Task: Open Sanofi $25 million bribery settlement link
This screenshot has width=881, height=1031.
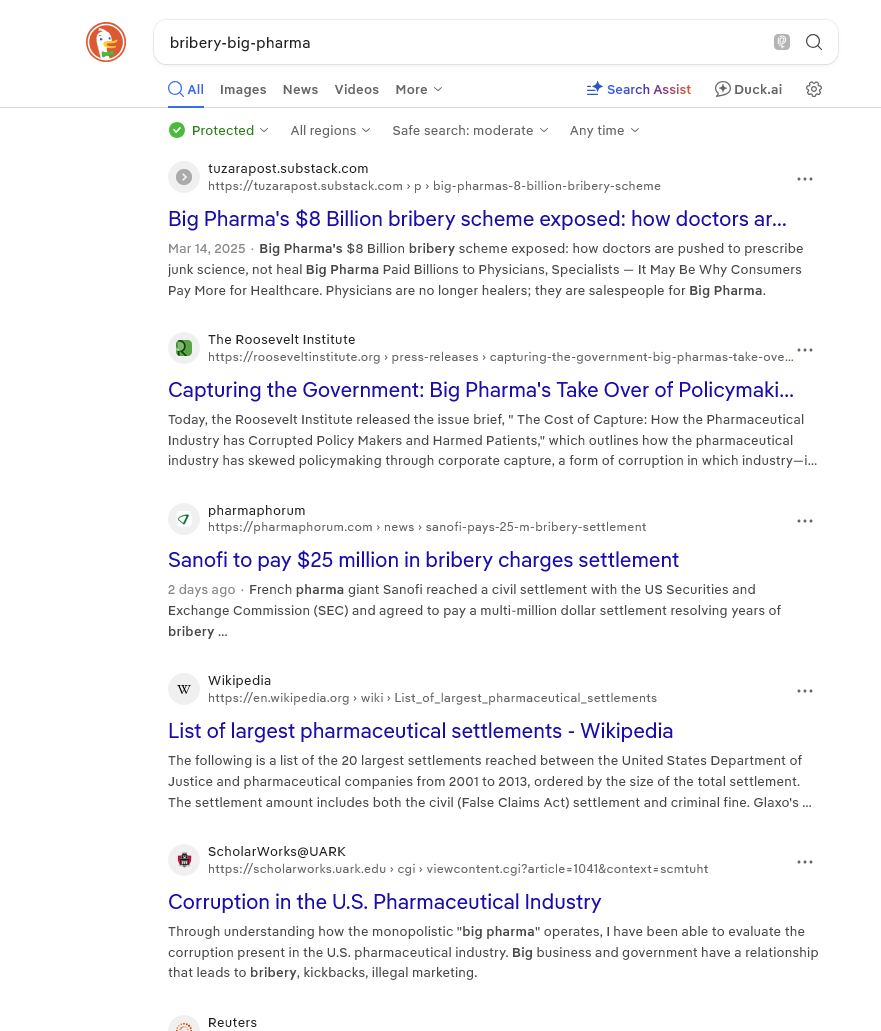Action: (423, 560)
